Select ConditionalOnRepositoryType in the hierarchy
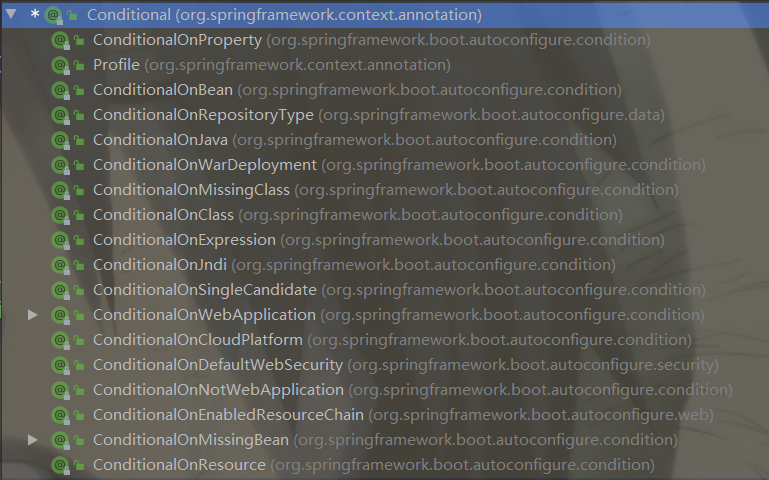Viewport: 769px width, 480px height. pyautogui.click(x=203, y=115)
